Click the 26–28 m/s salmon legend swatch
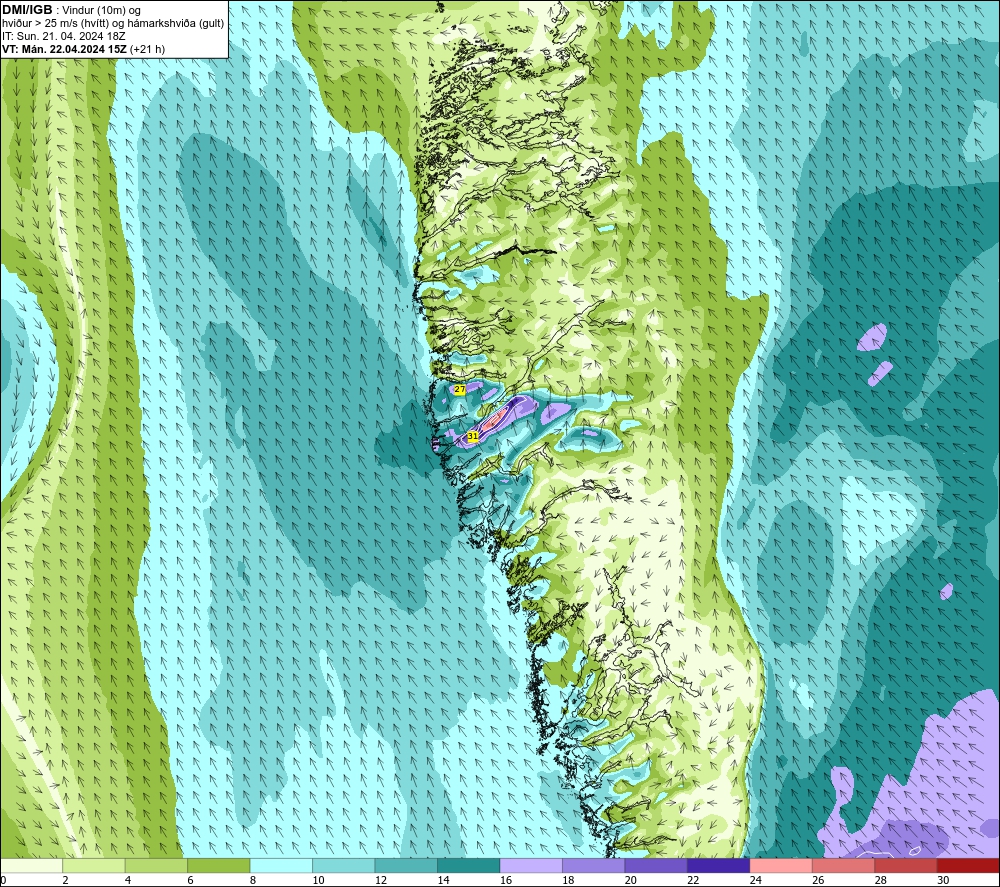 [x=844, y=865]
